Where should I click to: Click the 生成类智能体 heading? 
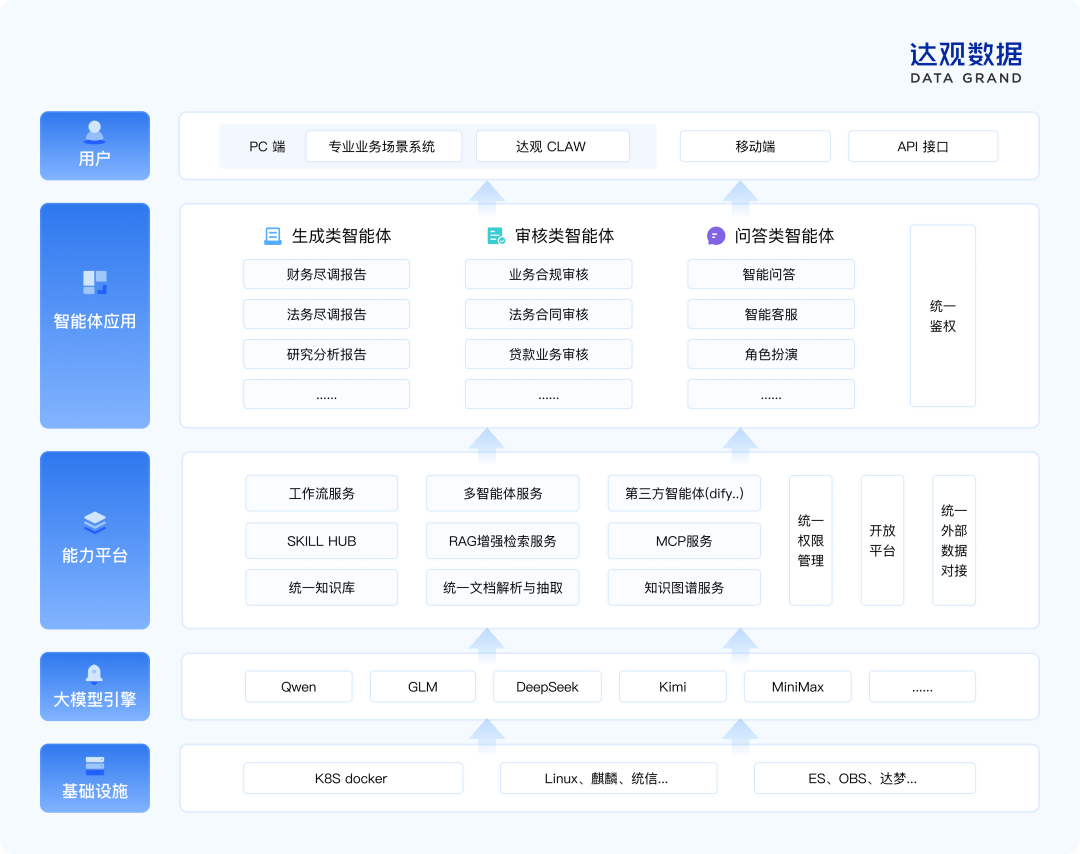(342, 236)
